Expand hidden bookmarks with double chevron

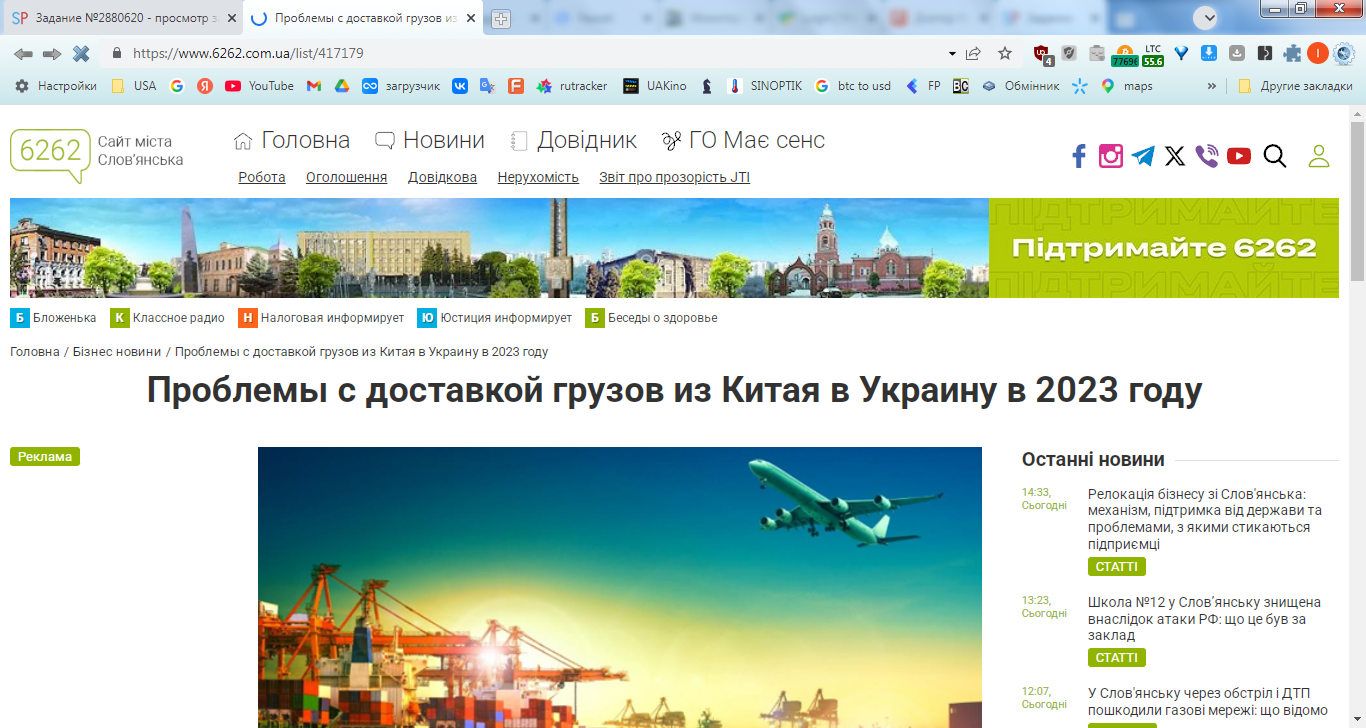1212,86
